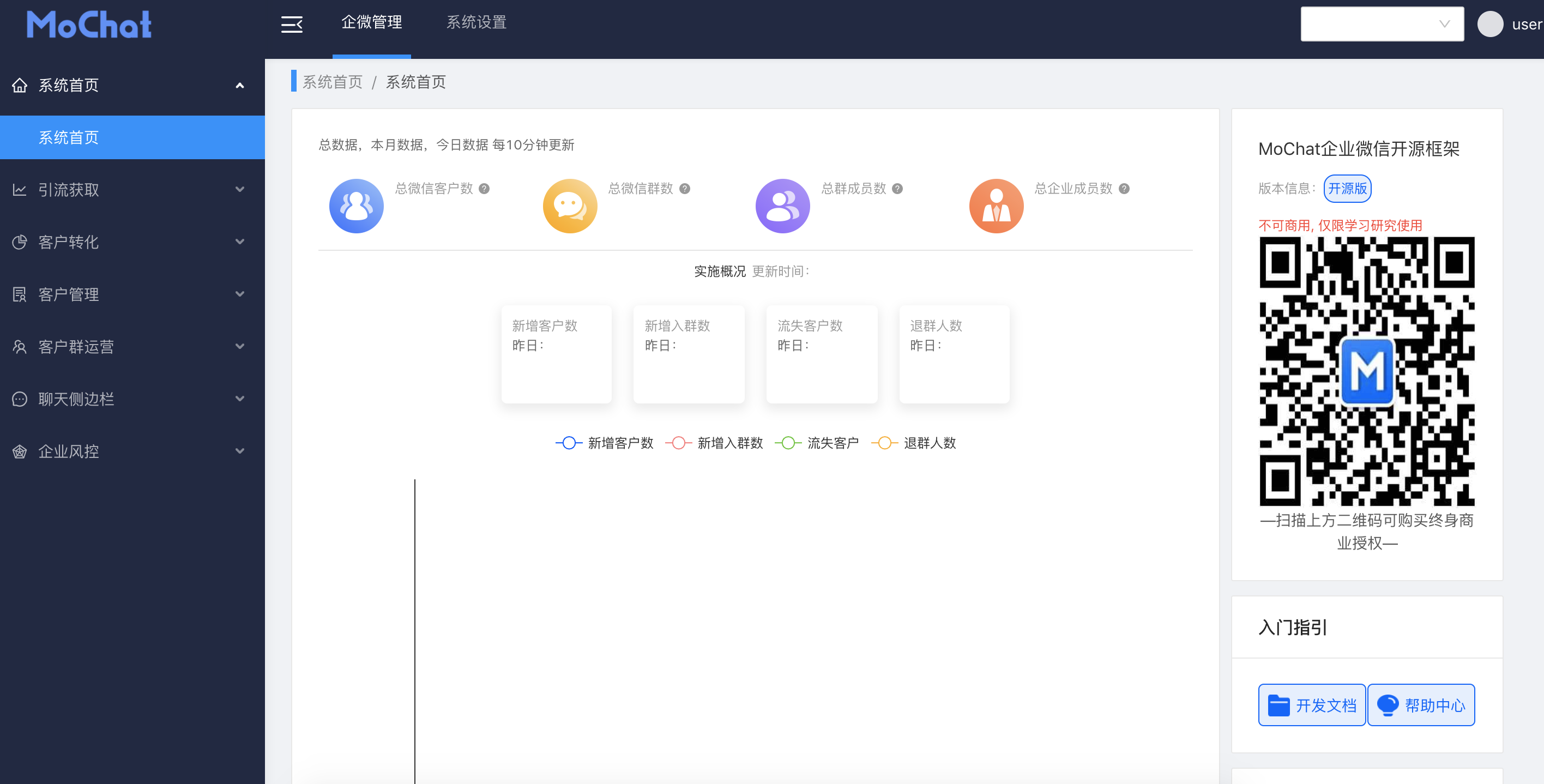Click the sidebar collapse hamburger icon

[x=292, y=24]
